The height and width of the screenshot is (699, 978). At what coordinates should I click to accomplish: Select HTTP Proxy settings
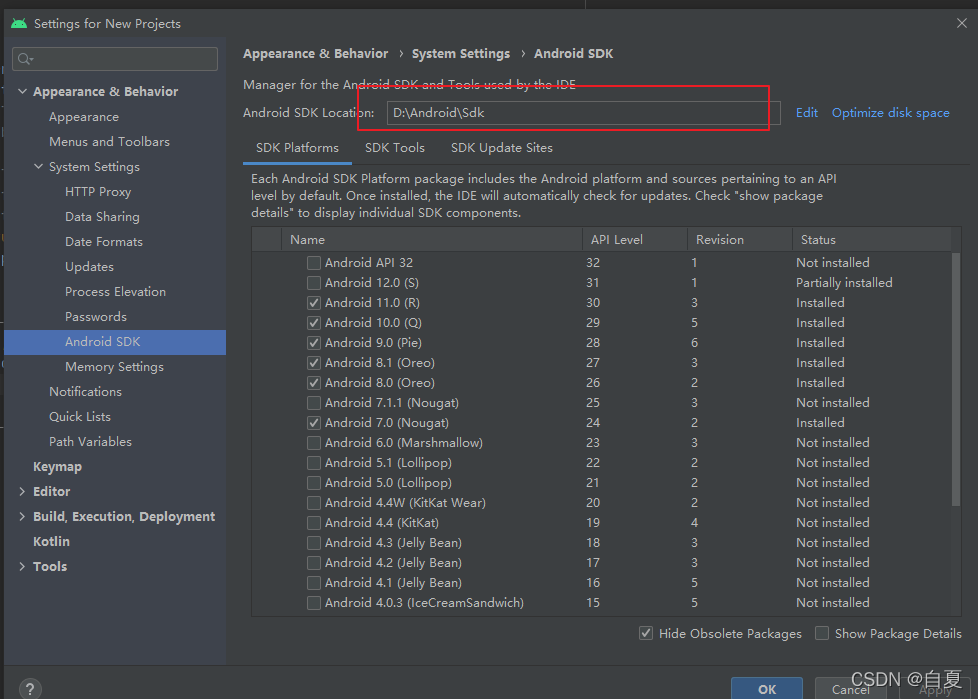click(98, 191)
